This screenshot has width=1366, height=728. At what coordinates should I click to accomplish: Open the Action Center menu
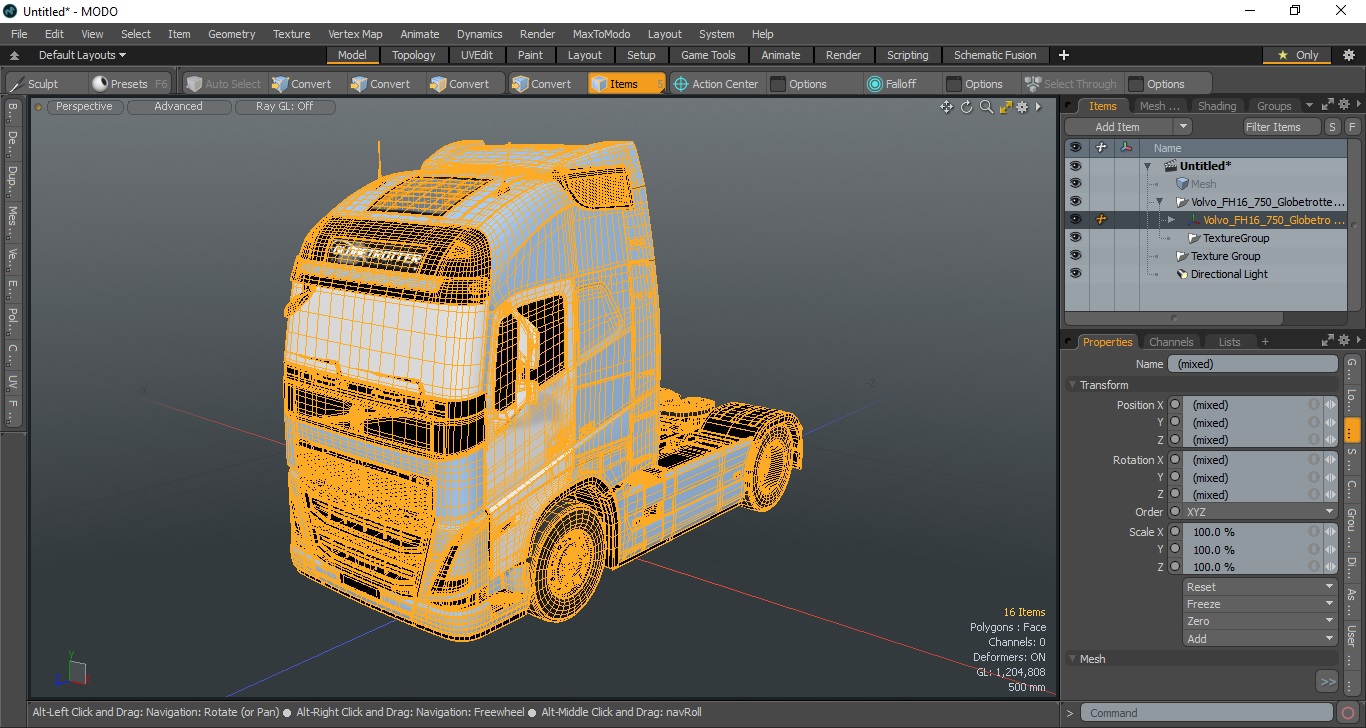[716, 84]
